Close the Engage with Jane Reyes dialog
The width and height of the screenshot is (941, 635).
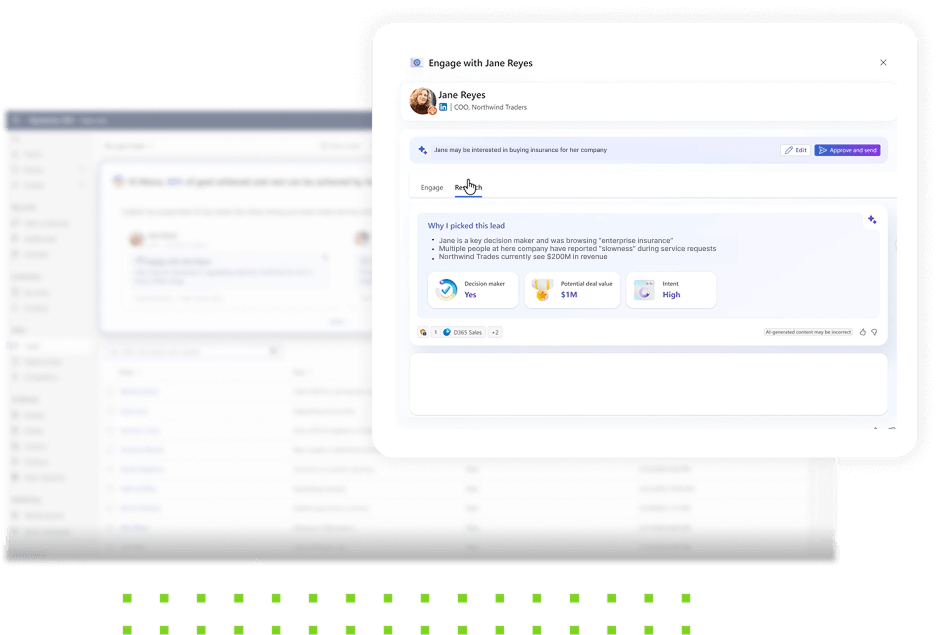[883, 62]
